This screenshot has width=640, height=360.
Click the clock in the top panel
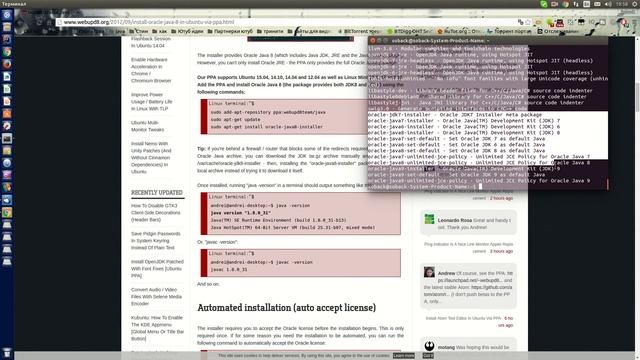(622, 4)
